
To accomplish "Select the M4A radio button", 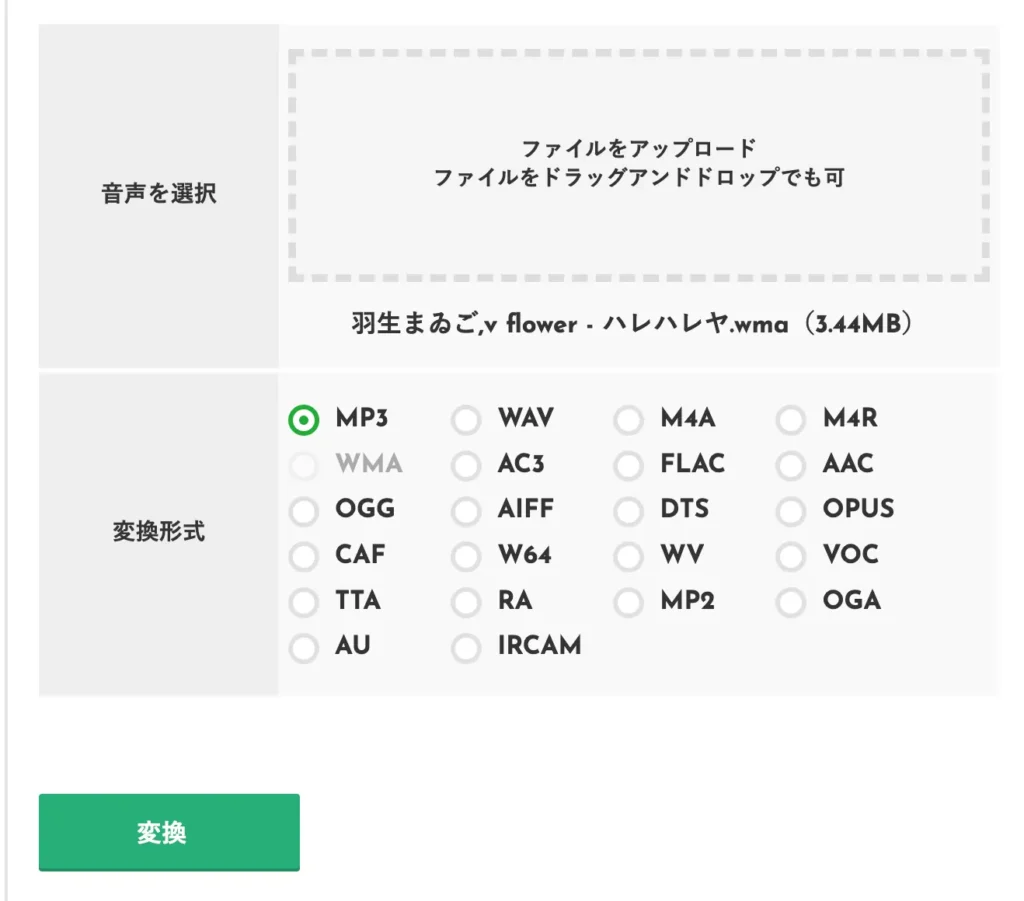I will tap(628, 420).
